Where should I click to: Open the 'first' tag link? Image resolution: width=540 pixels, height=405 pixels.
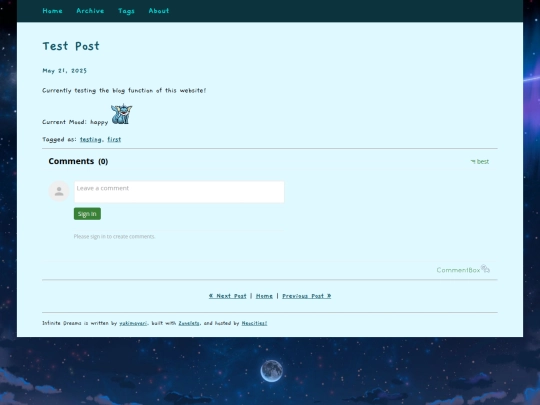[114, 139]
